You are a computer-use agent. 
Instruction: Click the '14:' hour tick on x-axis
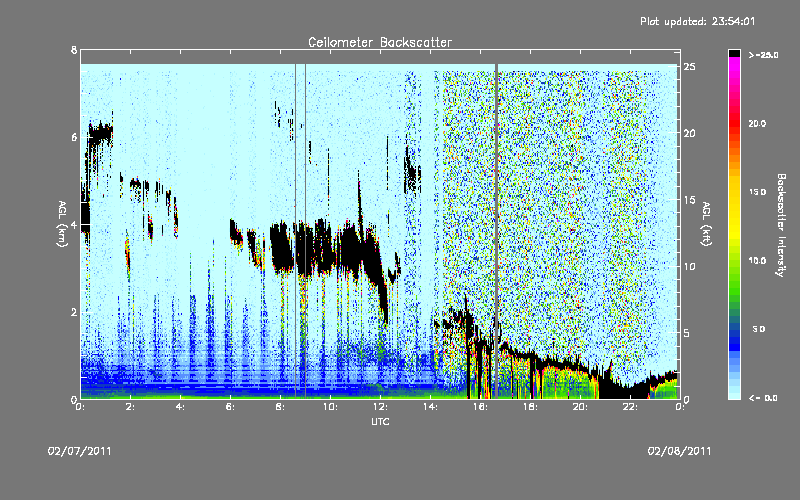pyautogui.click(x=430, y=407)
